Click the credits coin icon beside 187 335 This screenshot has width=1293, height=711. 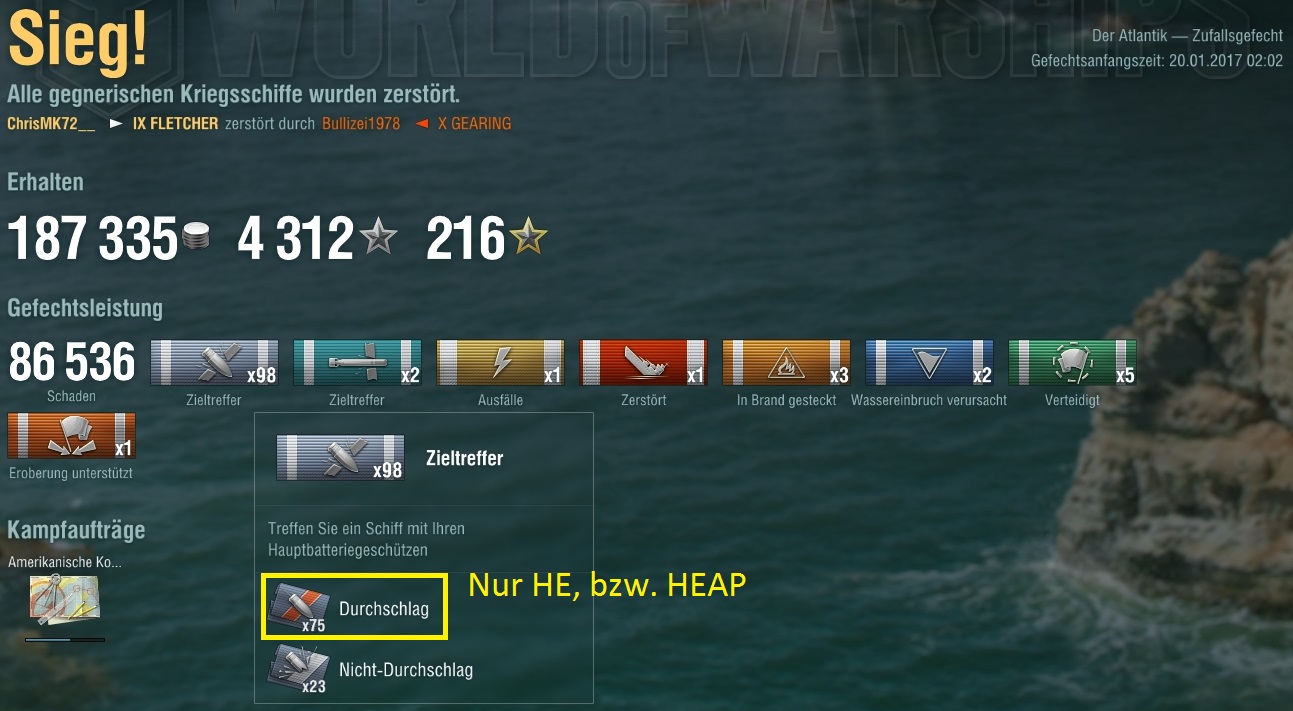pyautogui.click(x=198, y=239)
